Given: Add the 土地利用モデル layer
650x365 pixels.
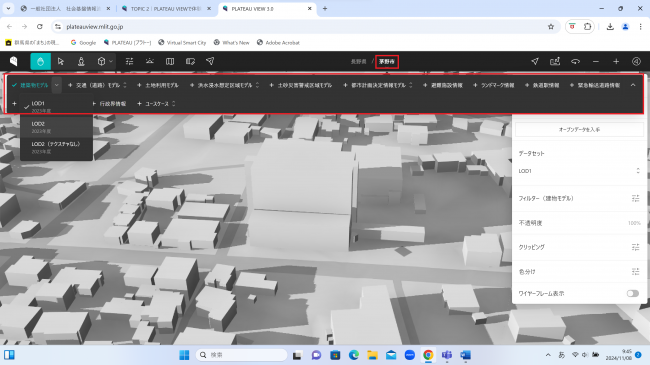Looking at the screenshot, I should point(158,85).
